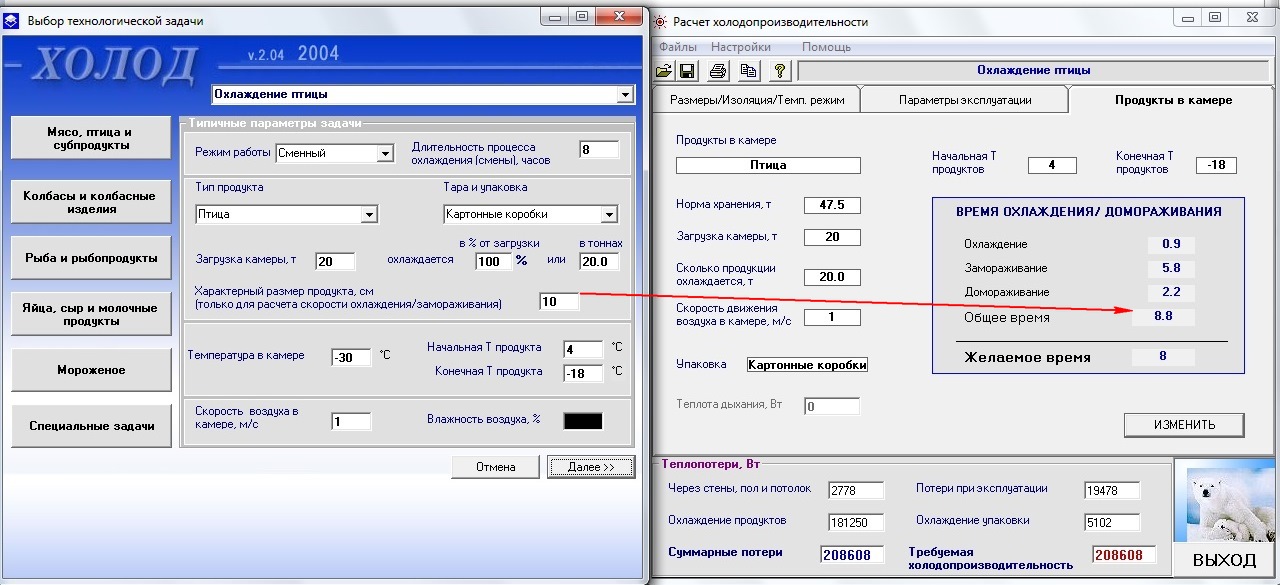1280x585 pixels.
Task: Click the Help question mark icon
Action: tap(779, 70)
